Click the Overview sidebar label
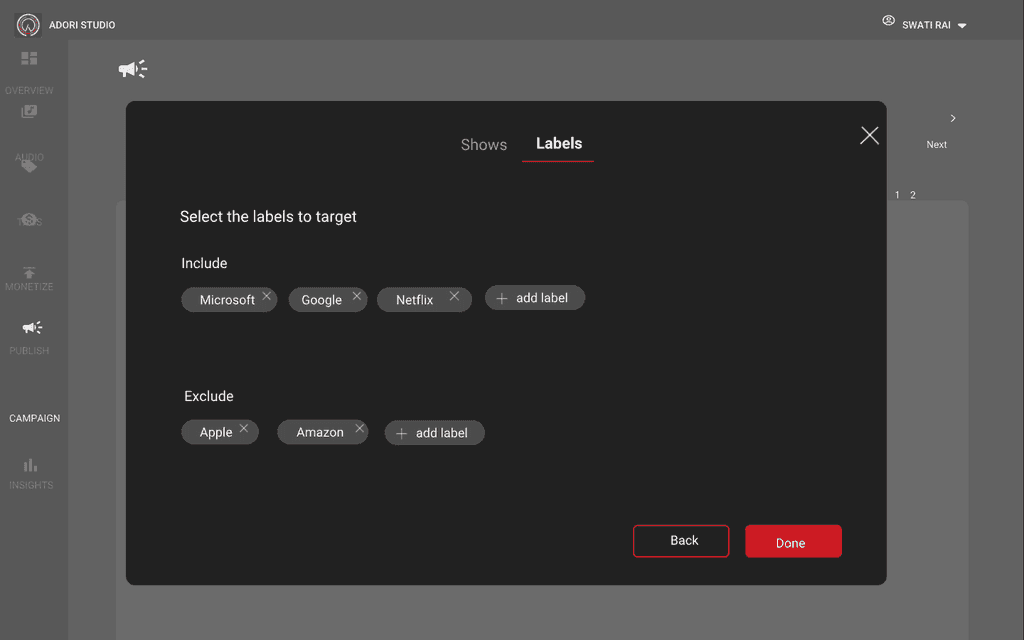Viewport: 1024px width, 640px height. 29,90
